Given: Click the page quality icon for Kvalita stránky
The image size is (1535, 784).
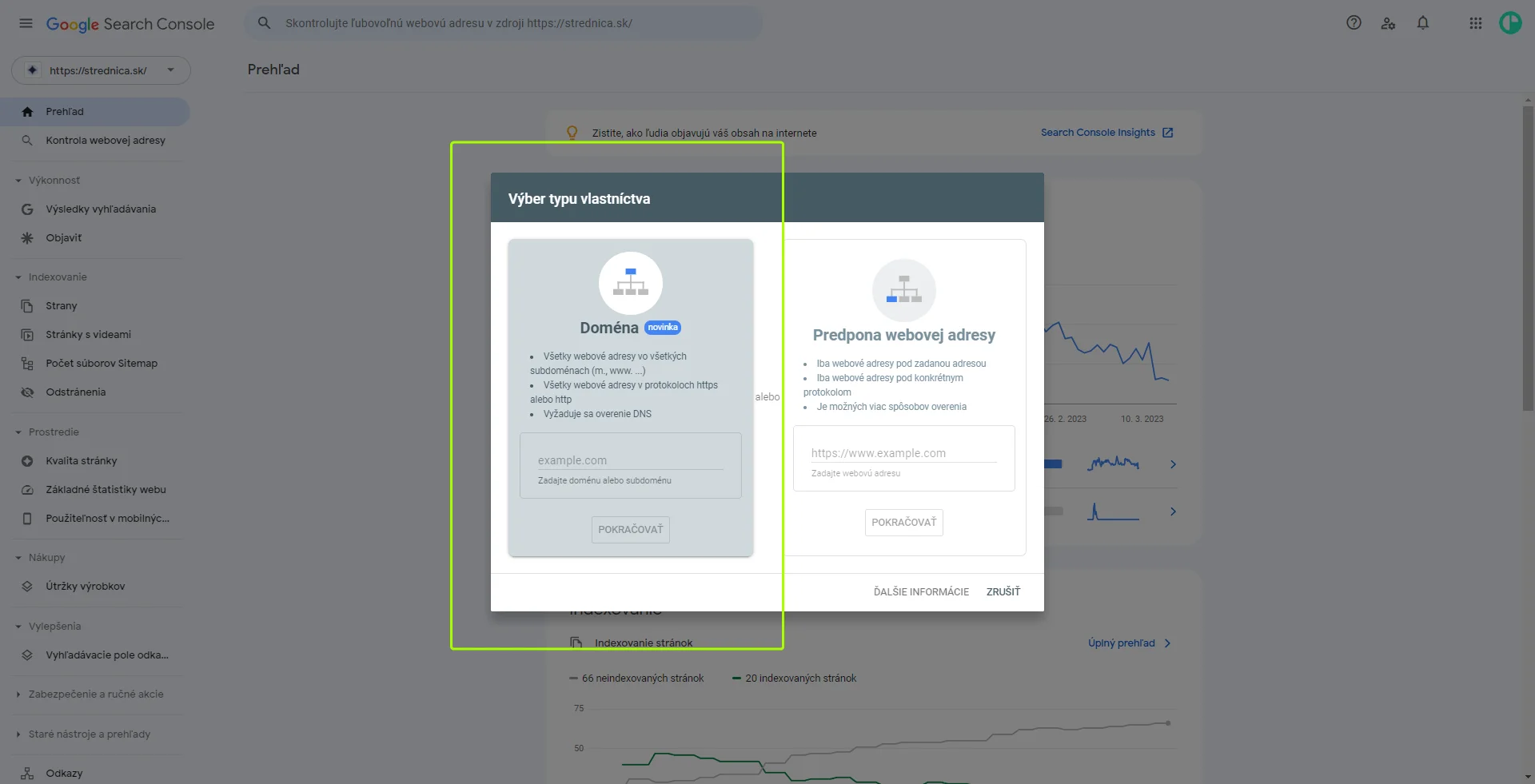Looking at the screenshot, I should pyautogui.click(x=27, y=461).
